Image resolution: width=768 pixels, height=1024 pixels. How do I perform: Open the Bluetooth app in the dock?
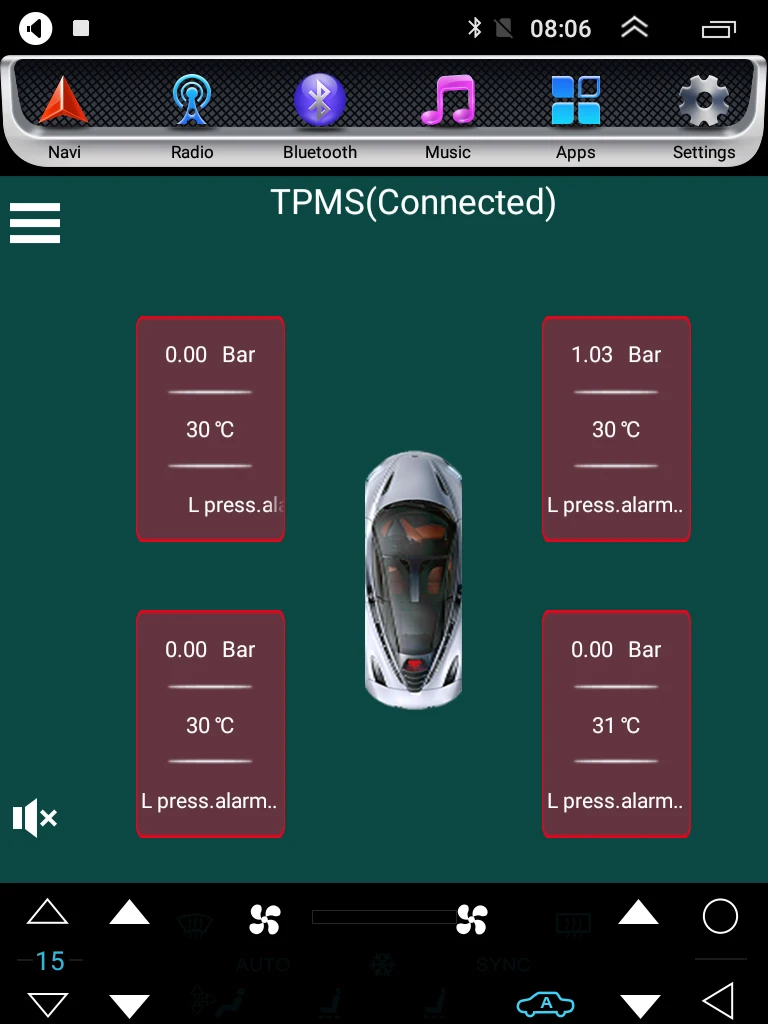point(320,118)
